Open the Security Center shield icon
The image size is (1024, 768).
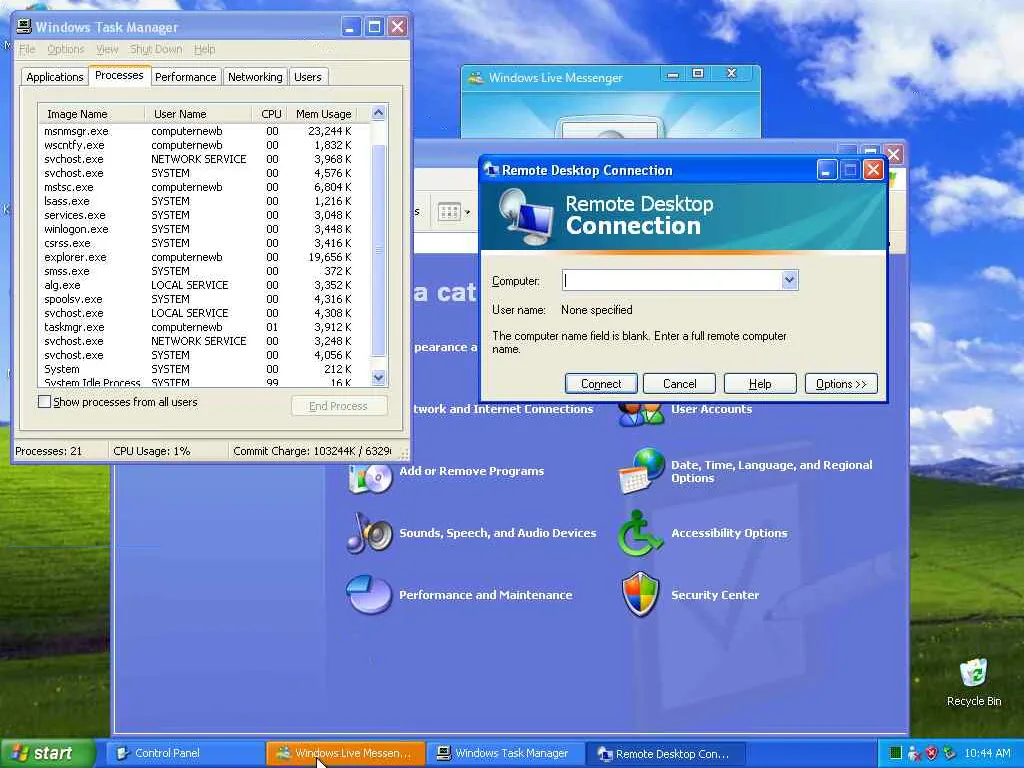(640, 594)
